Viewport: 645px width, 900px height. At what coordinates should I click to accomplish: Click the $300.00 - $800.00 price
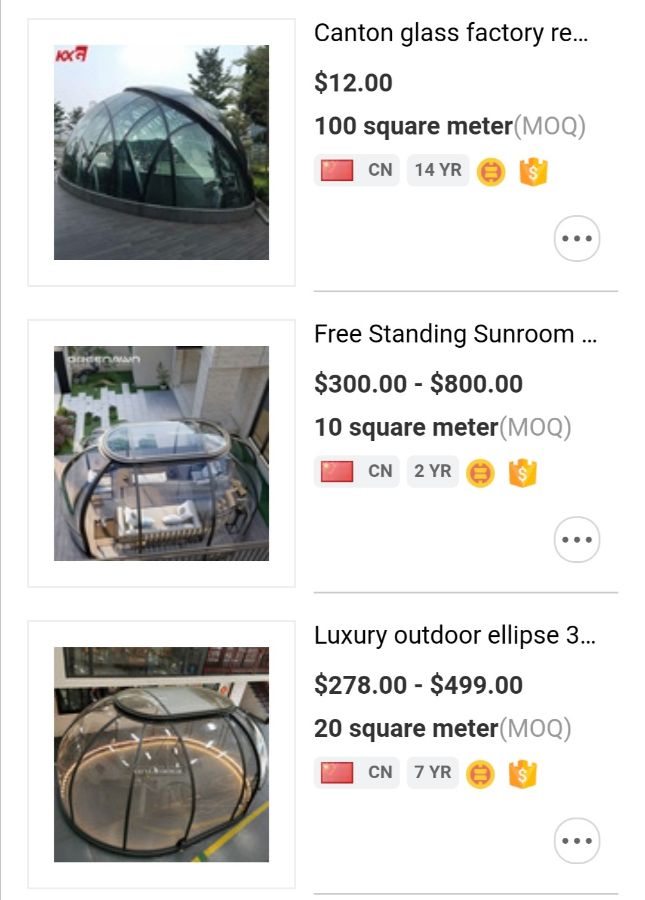(418, 384)
